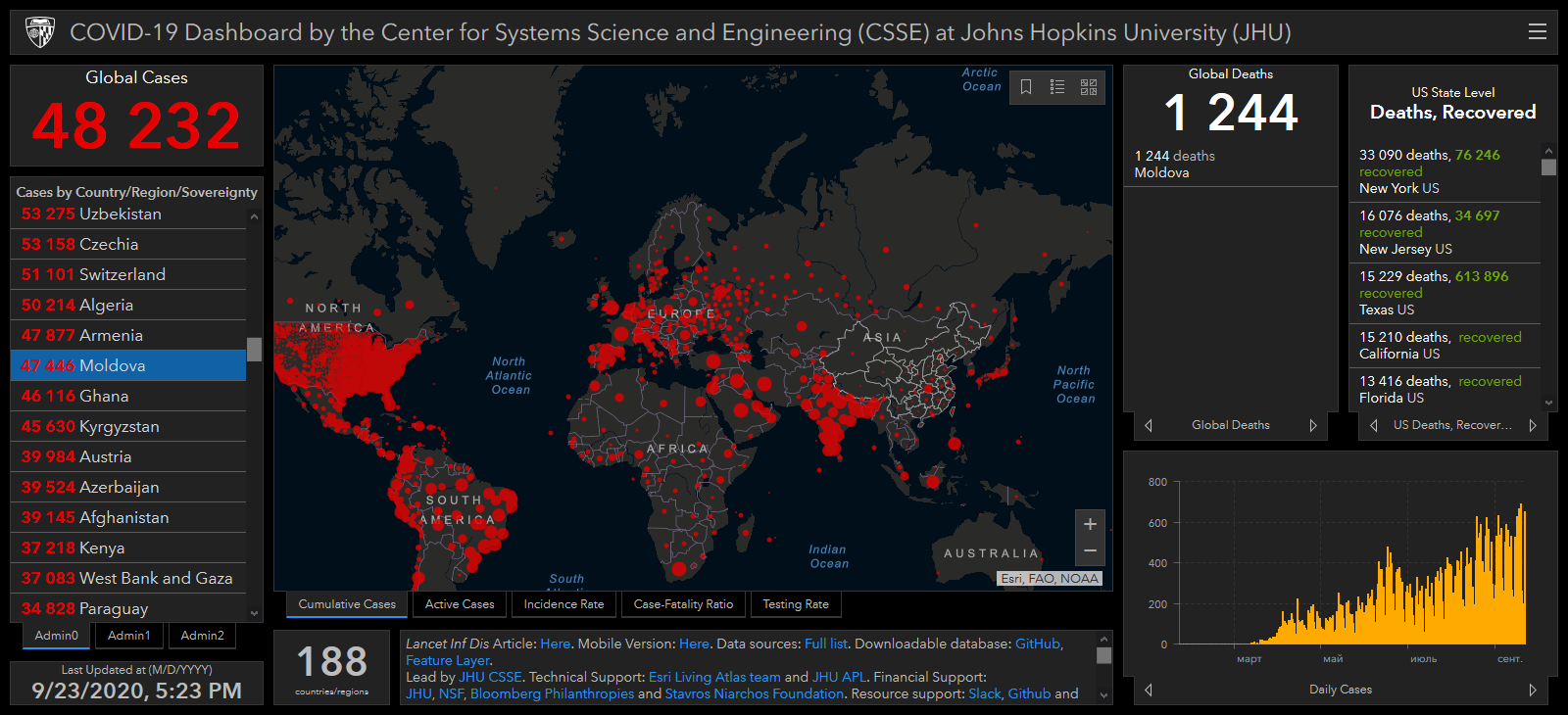Select West Bank and Gaza row

point(128,578)
